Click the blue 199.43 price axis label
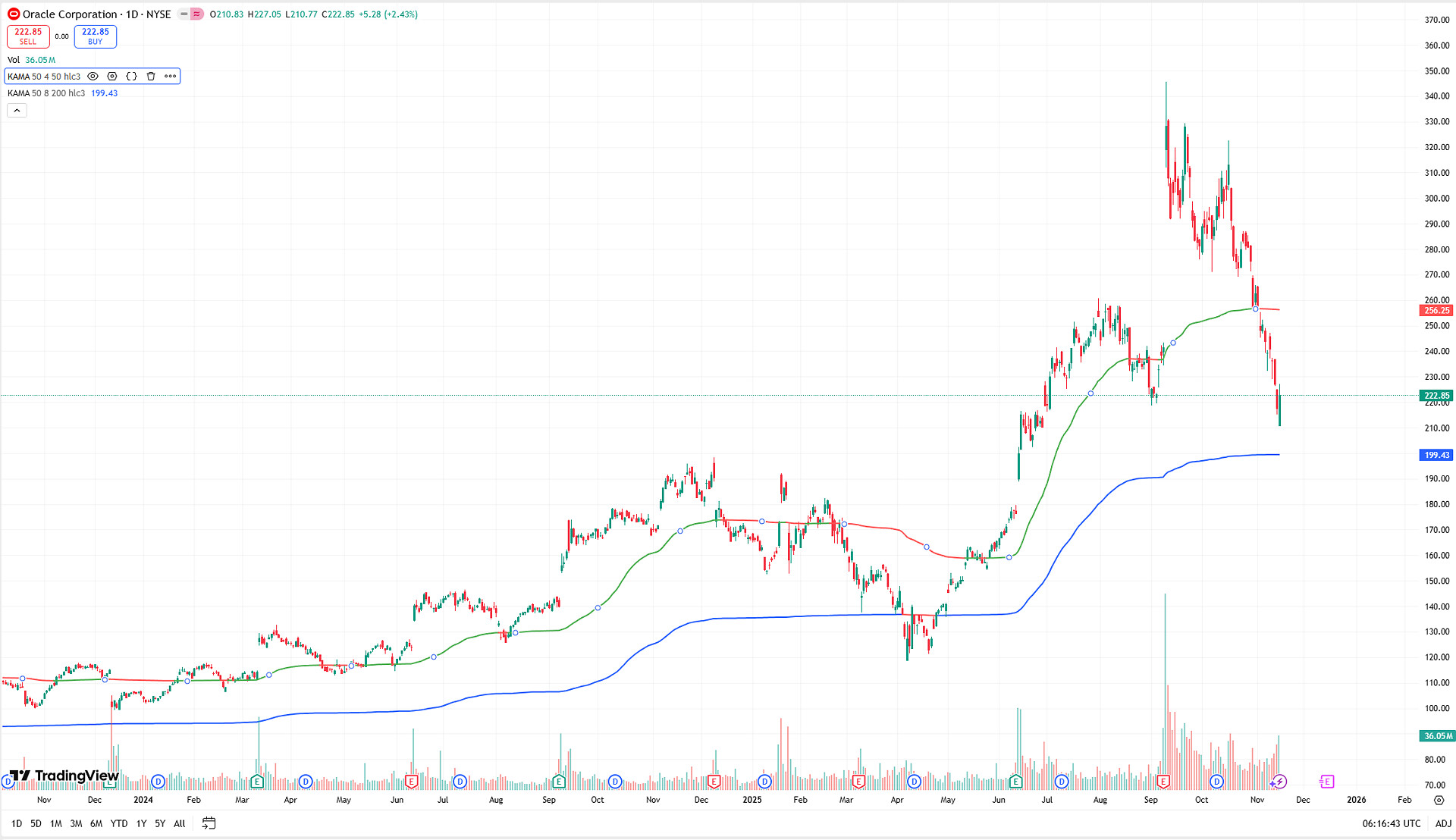Screen dimensions: 1456x840 pyautogui.click(x=1436, y=456)
